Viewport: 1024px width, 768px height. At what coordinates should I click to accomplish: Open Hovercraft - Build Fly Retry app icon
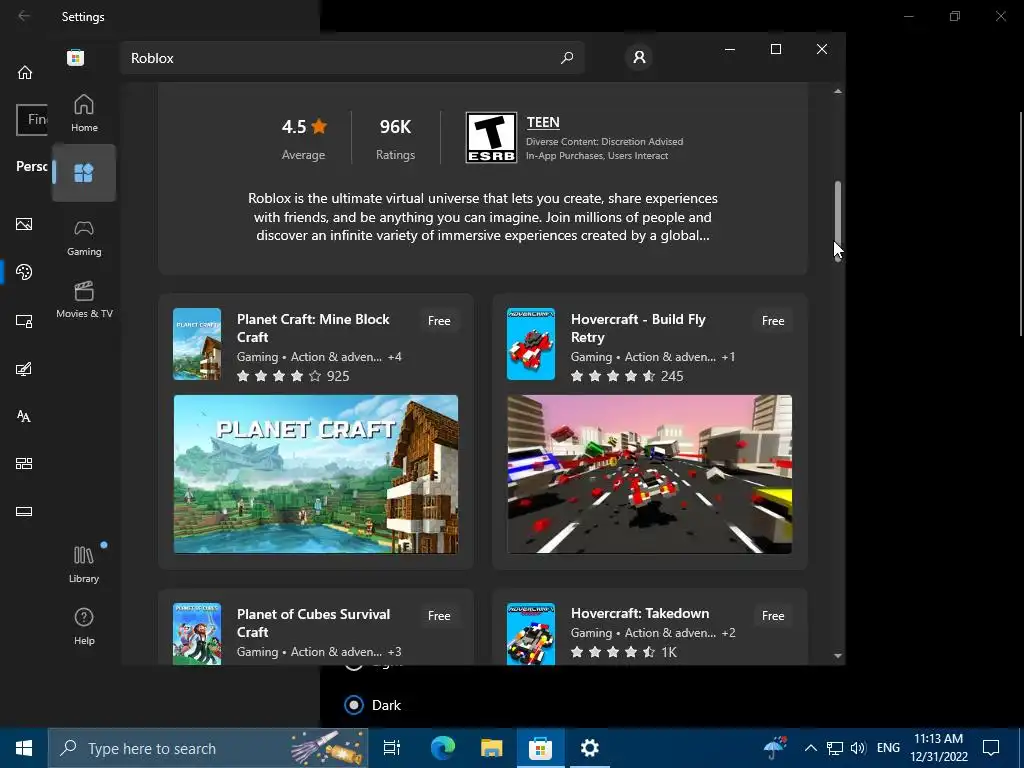click(531, 344)
